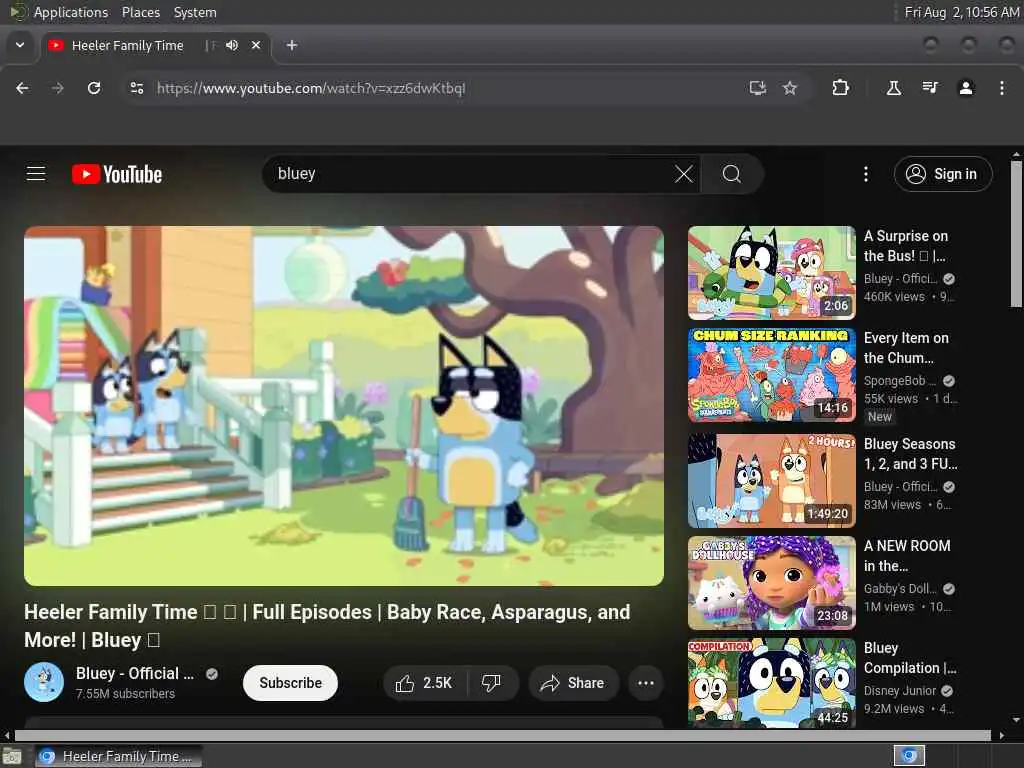Open 'Bluey Seasons 1, 2, and 3' title
Screen dimensions: 1024x768
click(910, 454)
